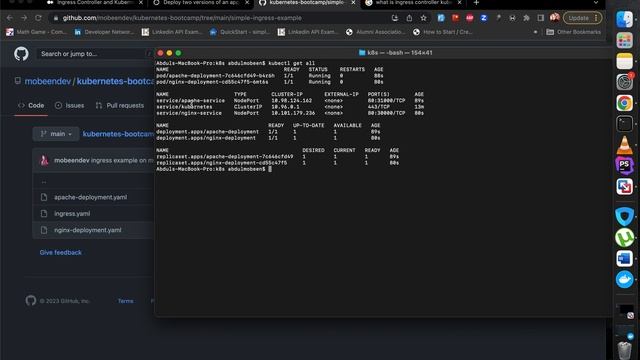Image resolution: width=640 pixels, height=360 pixels.
Task: Launch VLC media player from Dock
Action: click(x=624, y=145)
